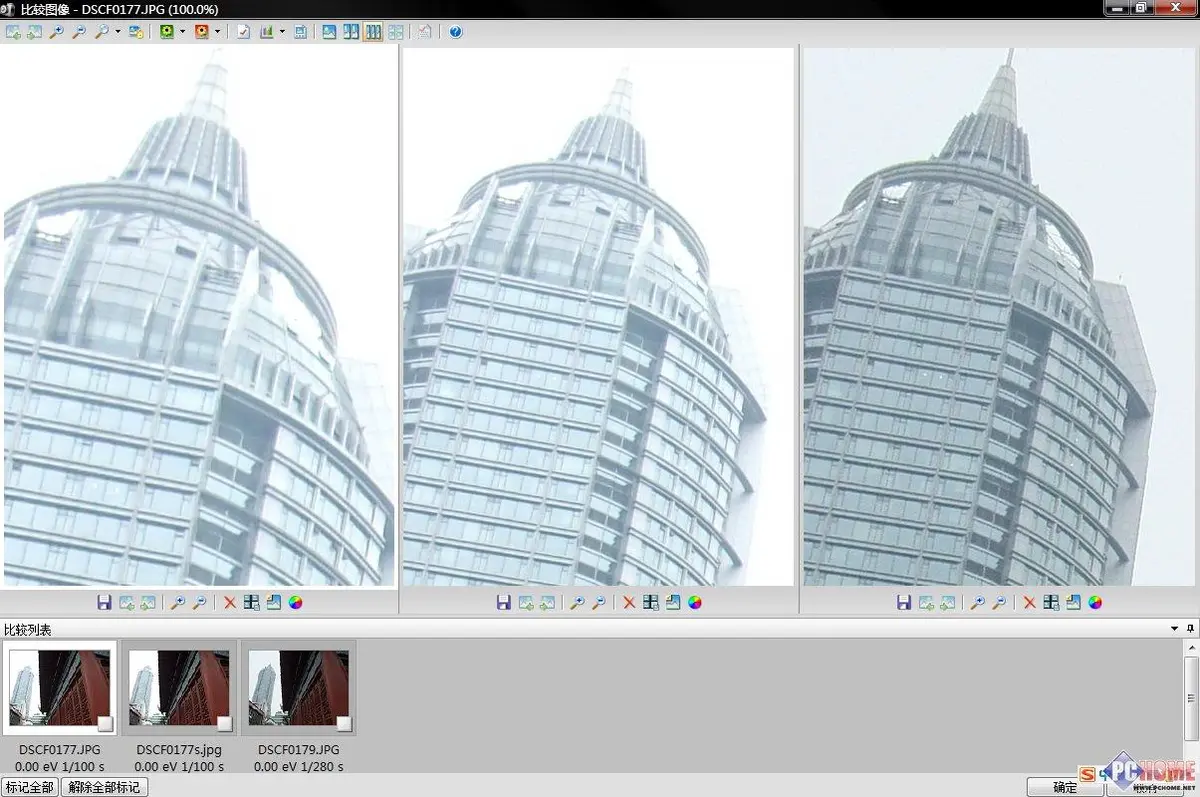Expand the zoom level dropdown arrow
The height and width of the screenshot is (797, 1200).
pos(118,32)
